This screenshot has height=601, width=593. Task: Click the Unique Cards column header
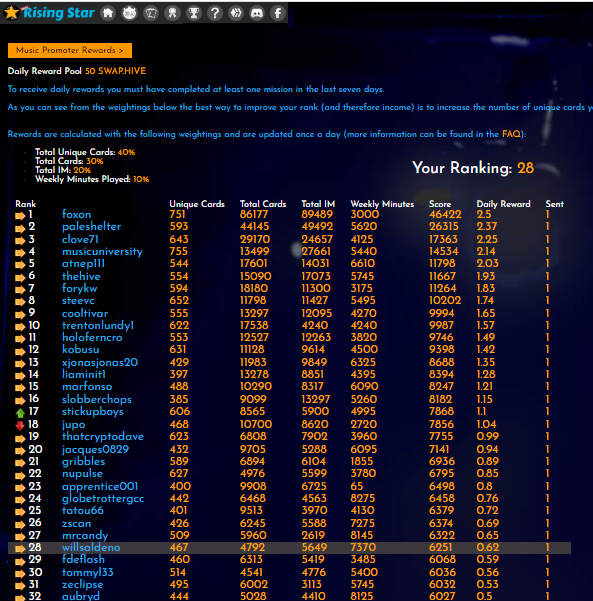click(197, 204)
